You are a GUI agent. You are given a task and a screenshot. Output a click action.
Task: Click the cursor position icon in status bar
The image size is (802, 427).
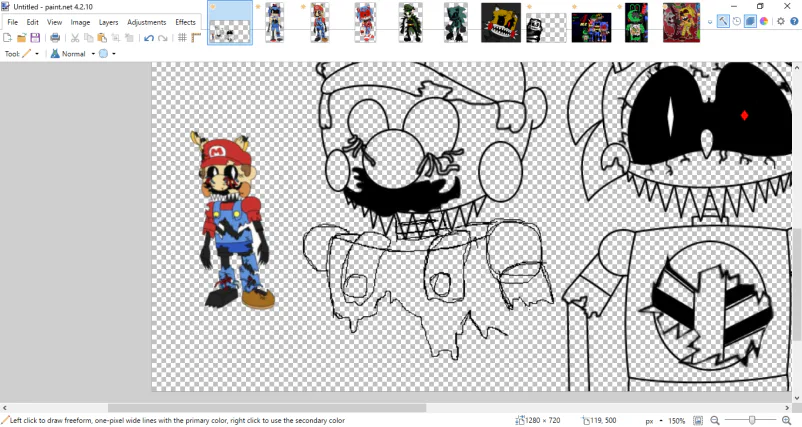click(x=586, y=420)
